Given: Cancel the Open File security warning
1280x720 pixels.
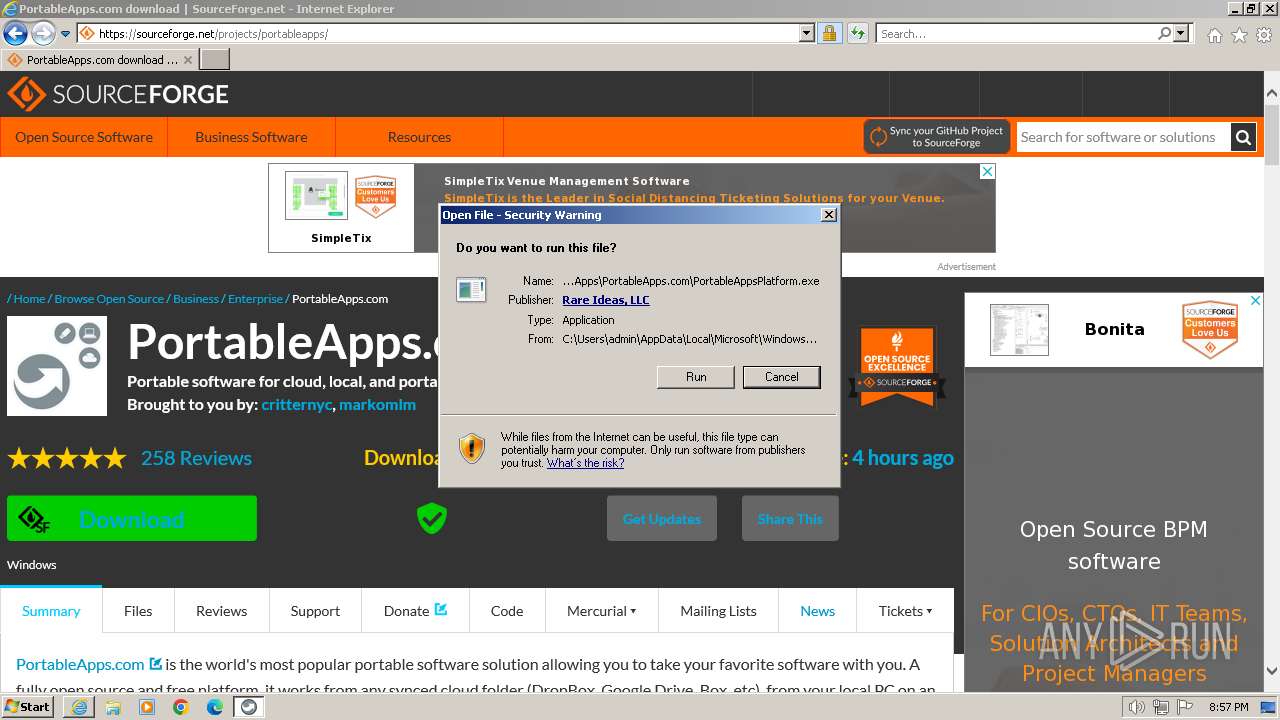Looking at the screenshot, I should tap(781, 377).
